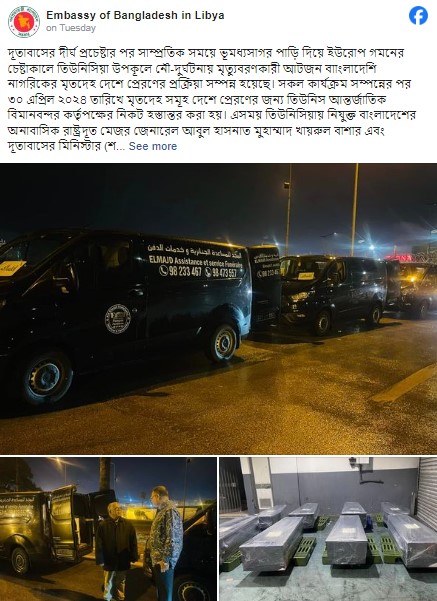Expand the post with See more

pos(153,146)
